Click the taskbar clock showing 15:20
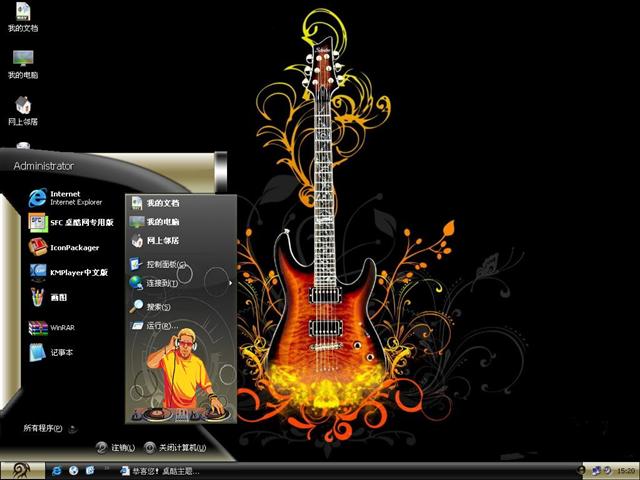 pyautogui.click(x=628, y=471)
